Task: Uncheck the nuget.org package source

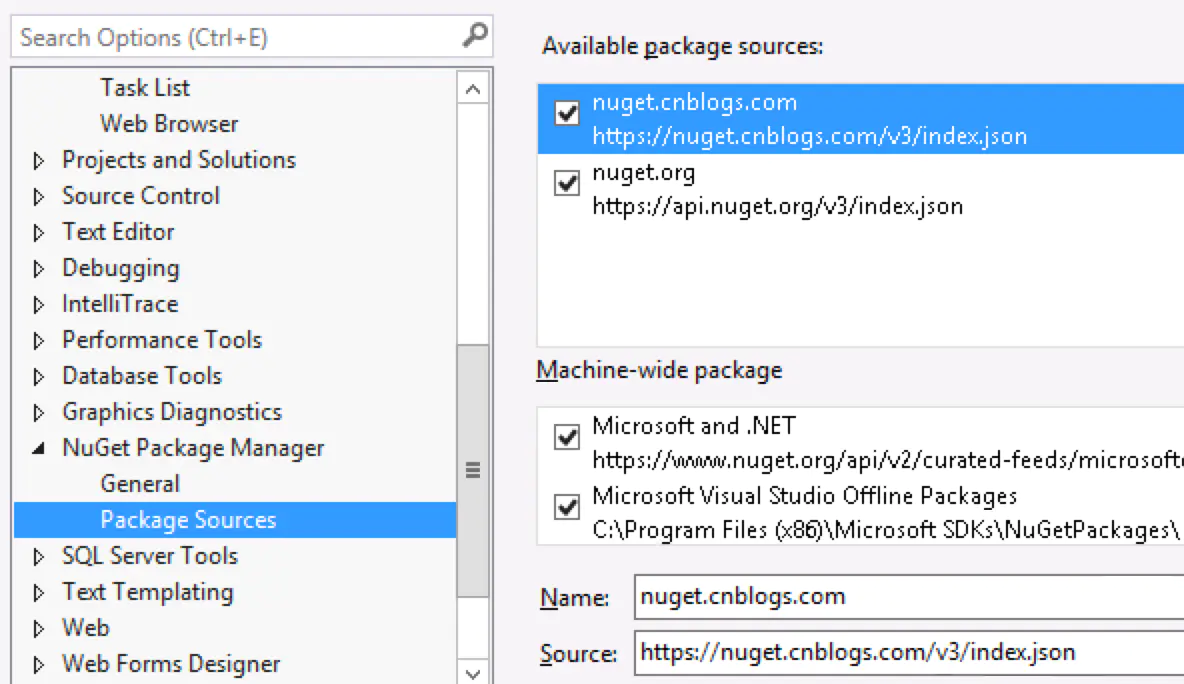Action: (566, 183)
